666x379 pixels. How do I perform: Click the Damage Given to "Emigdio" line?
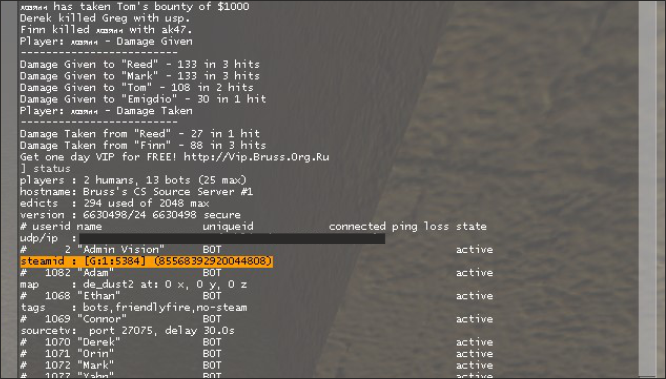click(x=143, y=99)
